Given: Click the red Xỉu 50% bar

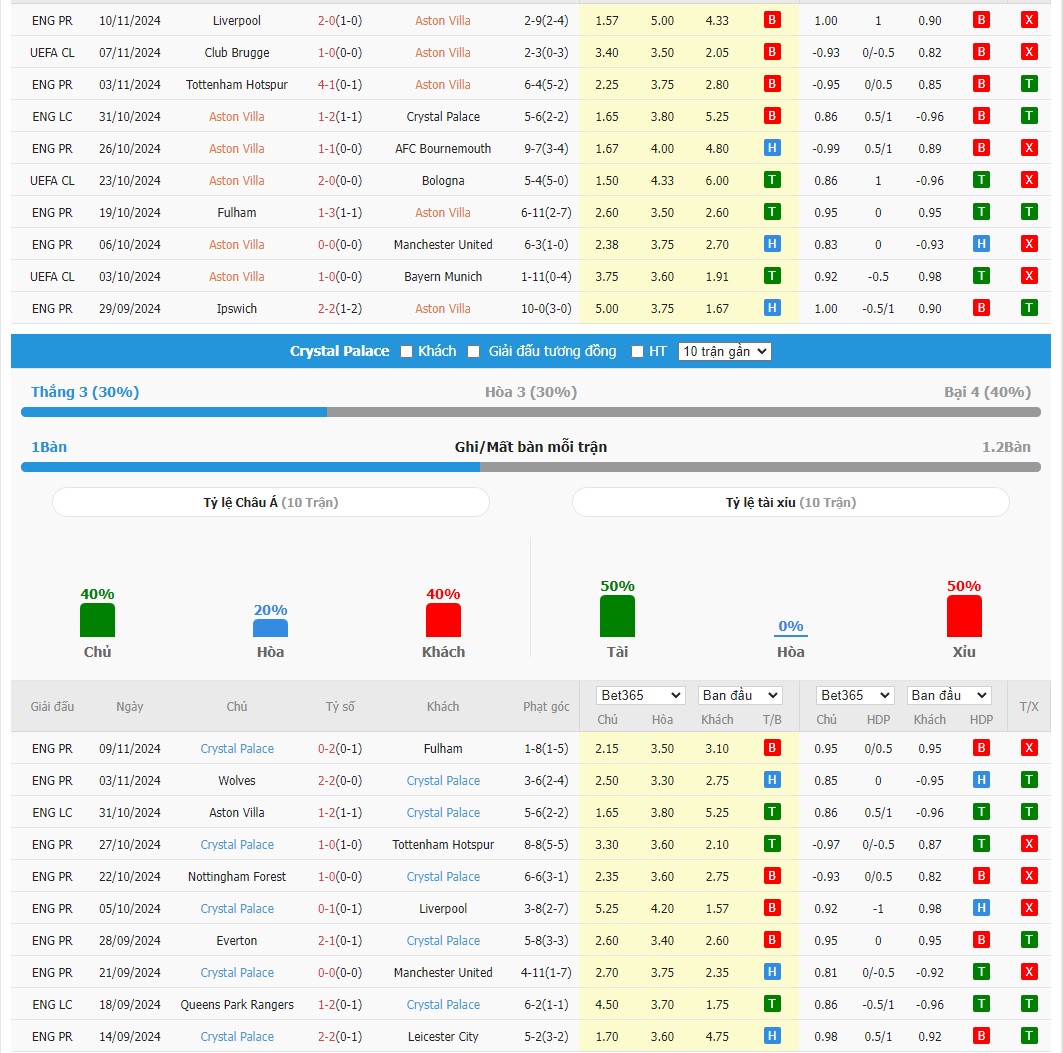Looking at the screenshot, I should click(x=964, y=616).
